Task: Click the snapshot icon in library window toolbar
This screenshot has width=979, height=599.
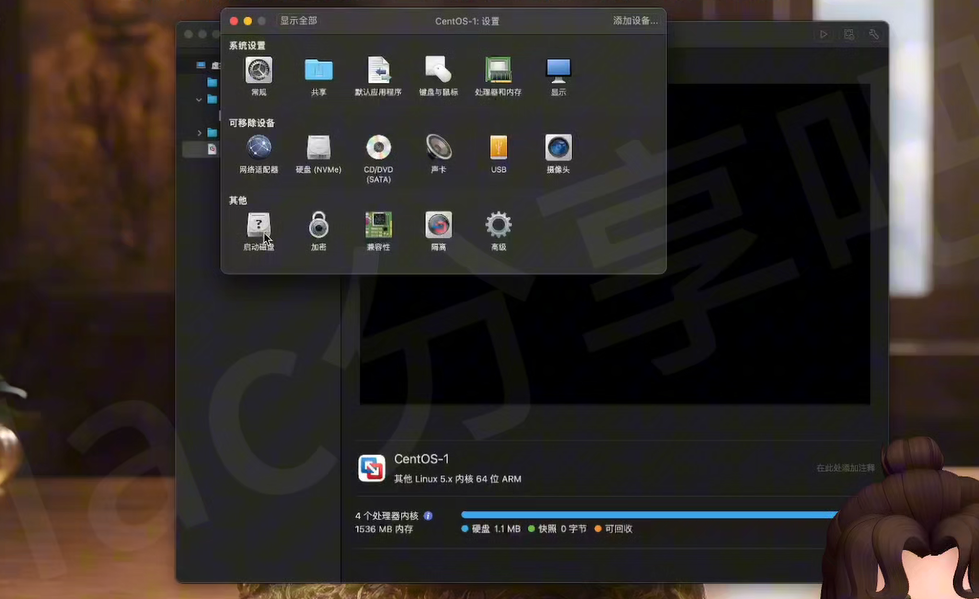Action: pyautogui.click(x=849, y=35)
